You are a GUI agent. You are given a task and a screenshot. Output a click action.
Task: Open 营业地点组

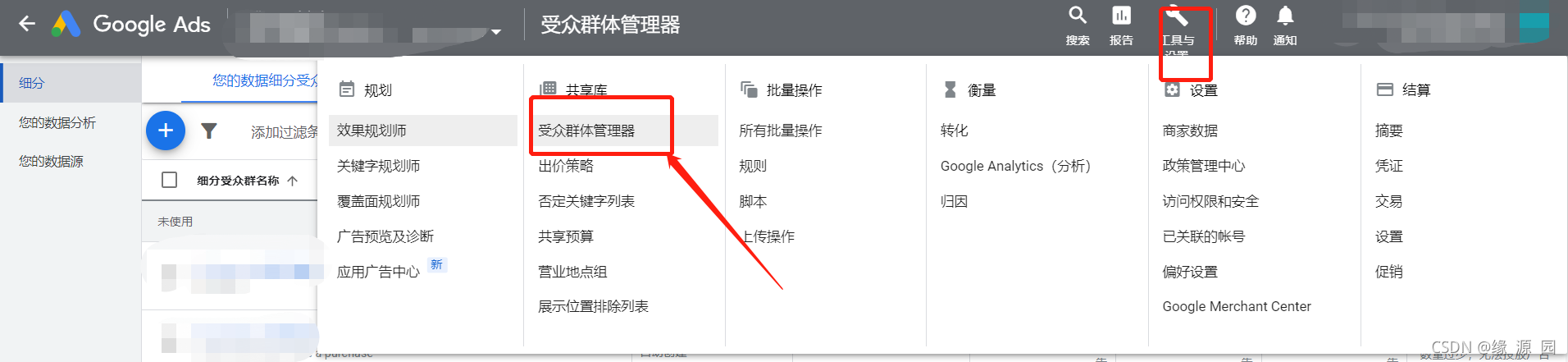point(572,272)
